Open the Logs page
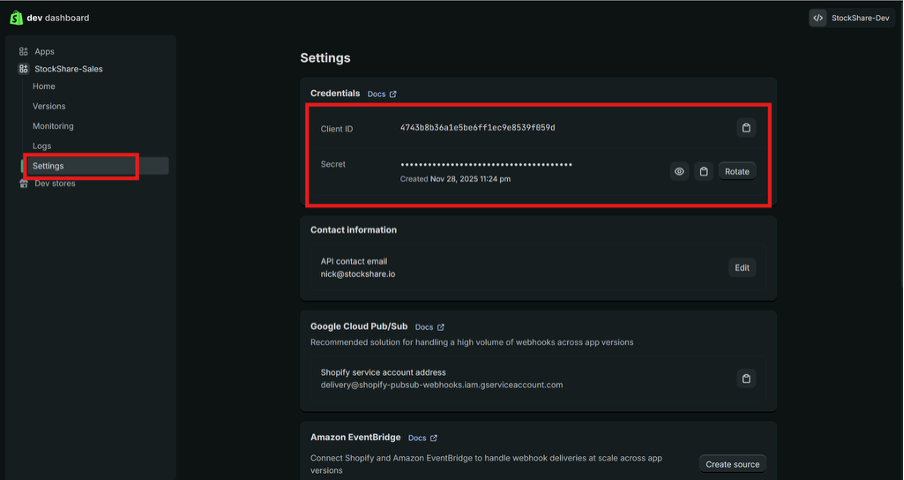 point(42,146)
